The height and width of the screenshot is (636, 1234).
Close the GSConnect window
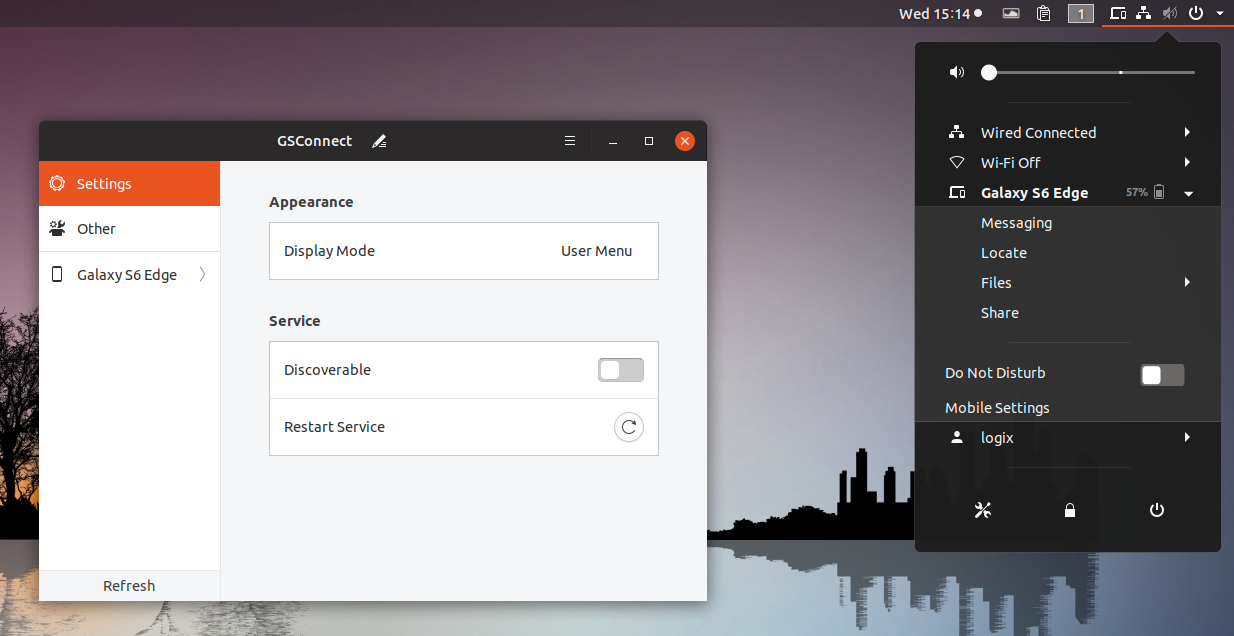coord(685,142)
